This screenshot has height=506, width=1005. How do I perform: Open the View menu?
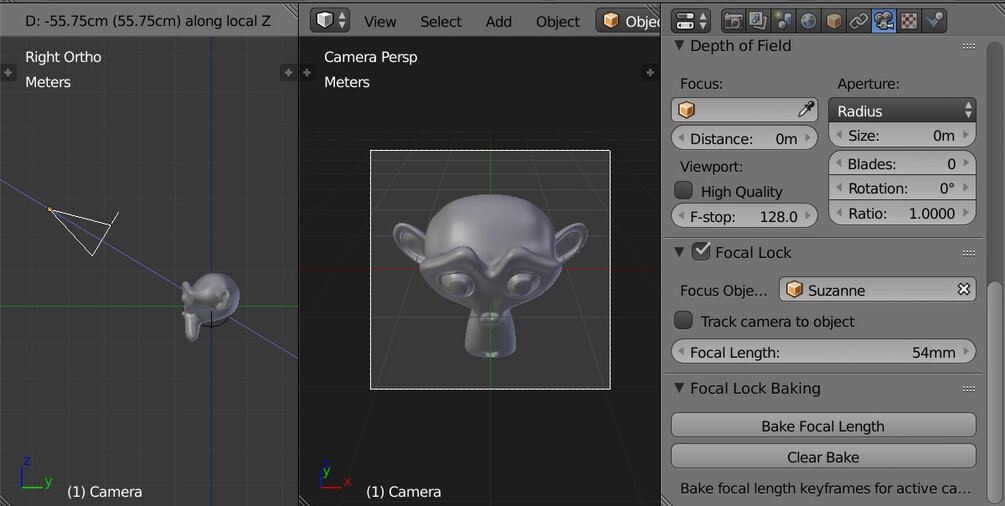(380, 22)
